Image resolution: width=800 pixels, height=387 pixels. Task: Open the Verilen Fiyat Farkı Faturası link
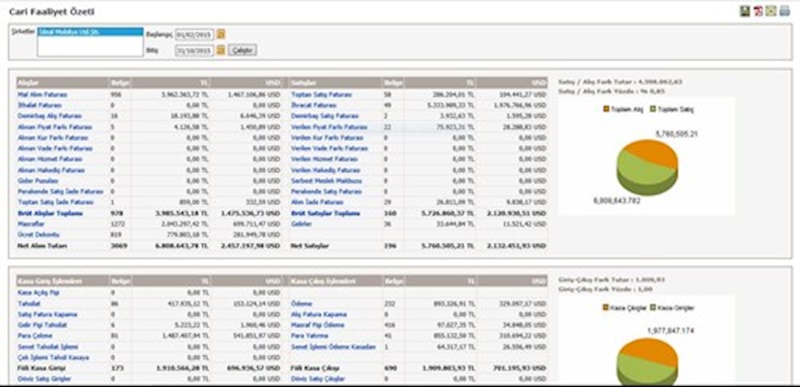[x=329, y=127]
